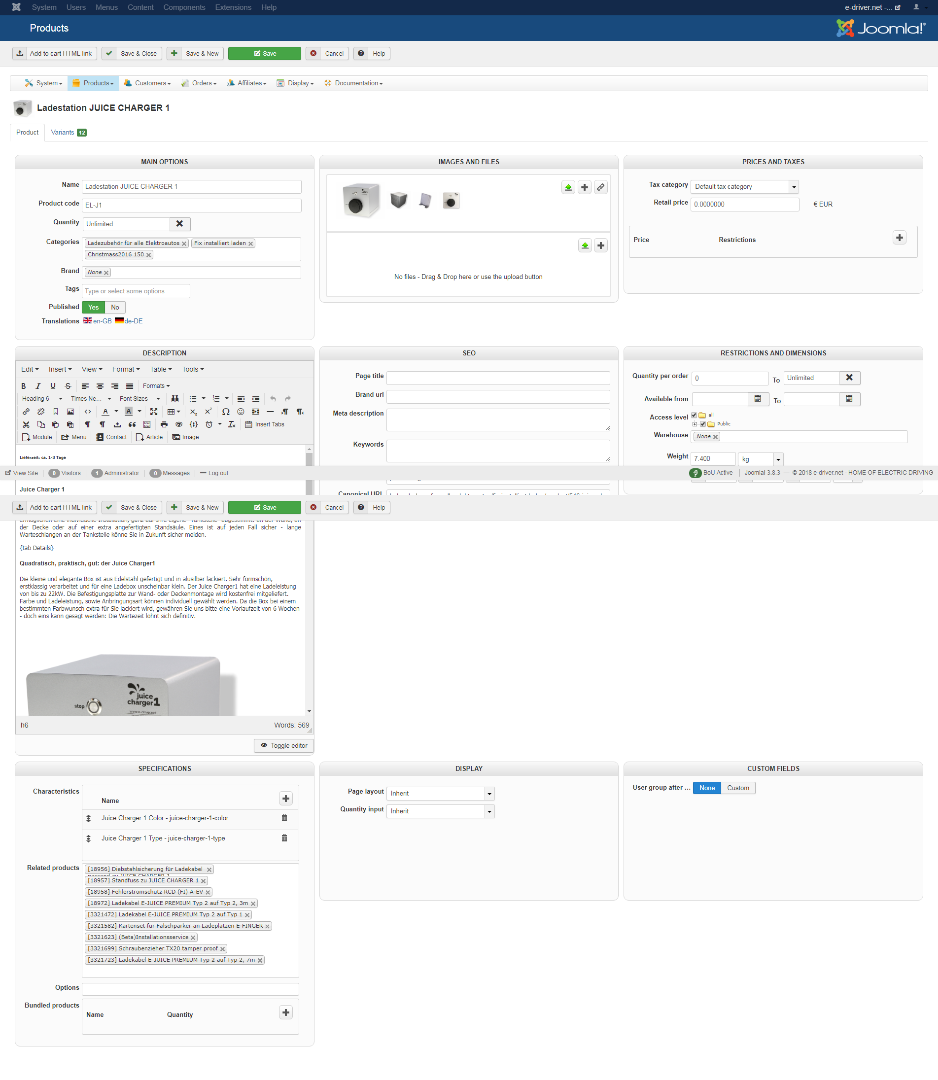This screenshot has height=1080, width=938.
Task: Open the de-DE translation link
Action: click(129, 321)
